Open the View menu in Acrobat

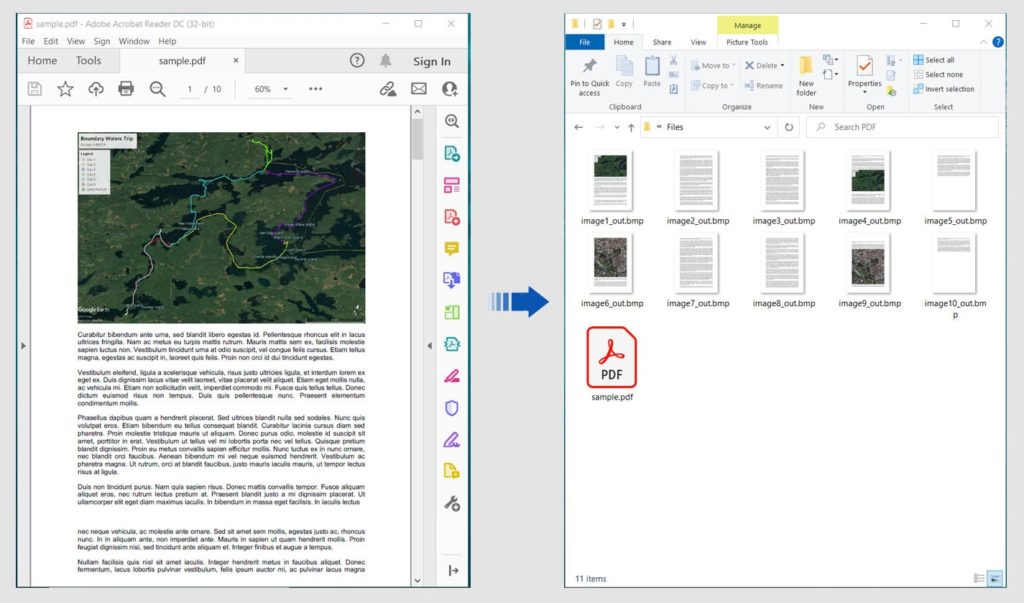click(x=76, y=41)
